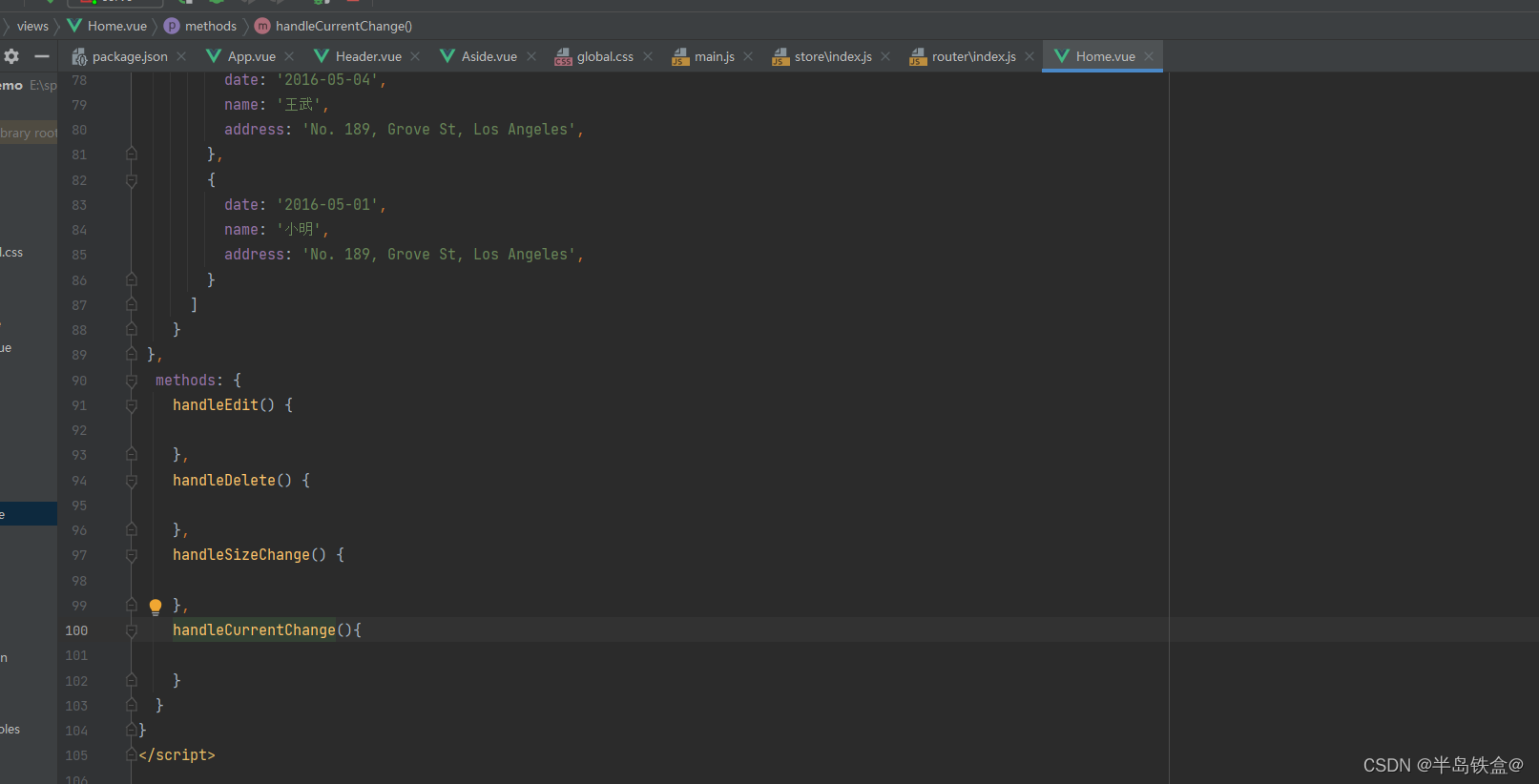Click methods breadcrumb
1539x784 pixels.
tap(211, 26)
